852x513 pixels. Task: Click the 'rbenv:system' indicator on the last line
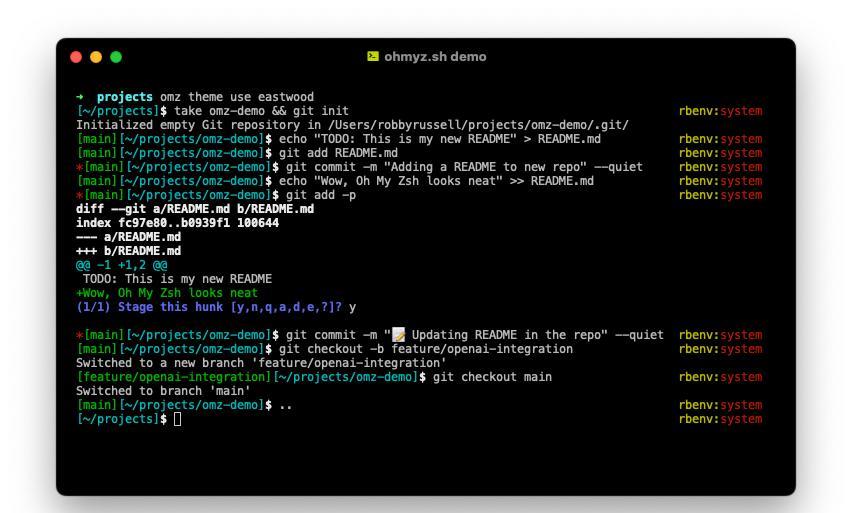click(x=721, y=419)
